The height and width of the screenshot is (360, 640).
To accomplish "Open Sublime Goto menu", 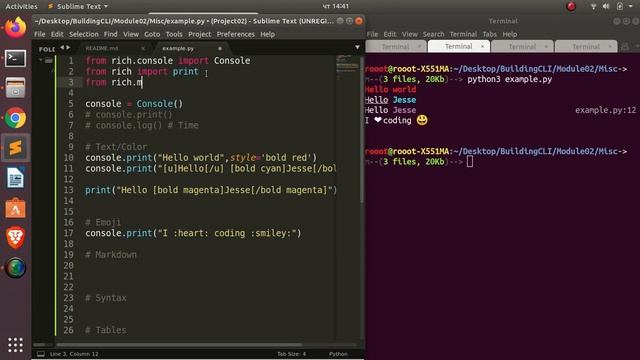I will [x=152, y=34].
